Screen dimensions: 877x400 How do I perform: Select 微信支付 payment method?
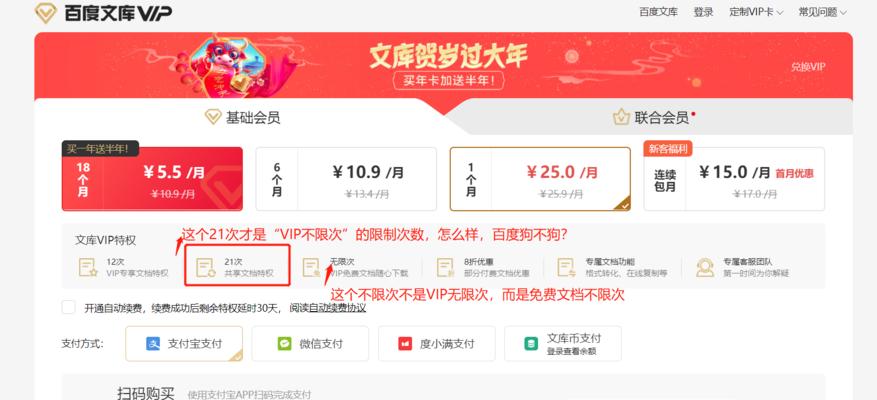point(310,343)
